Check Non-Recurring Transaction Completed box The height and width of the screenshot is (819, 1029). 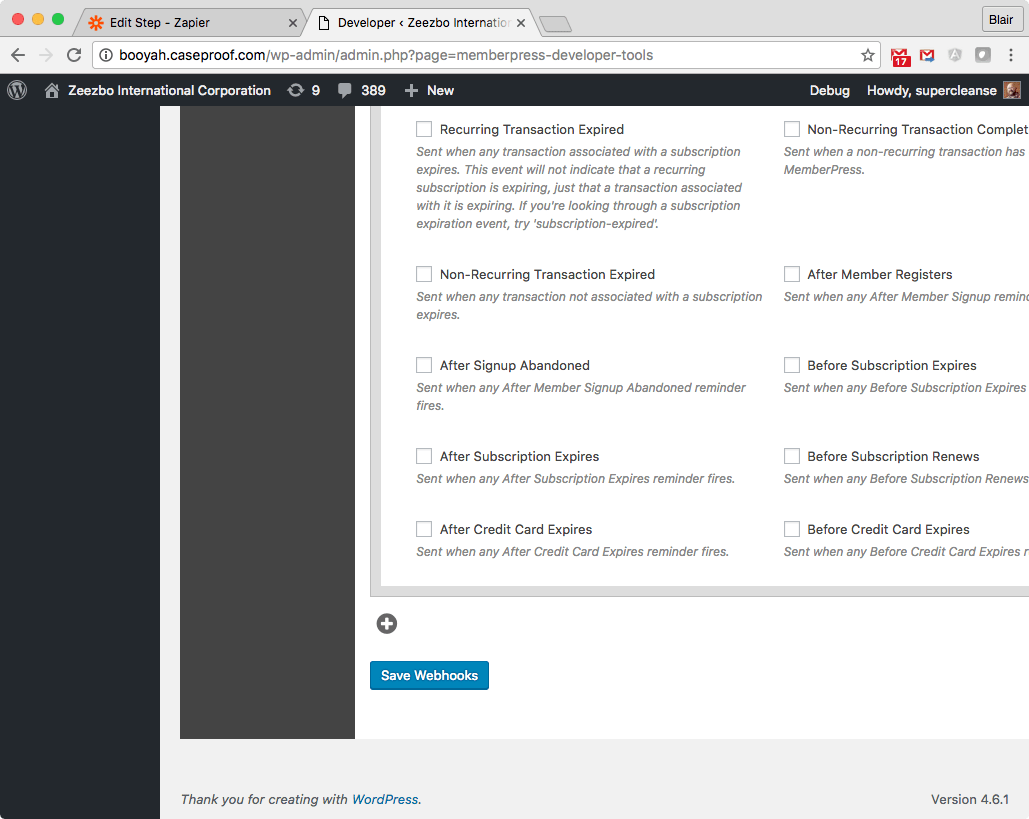click(792, 129)
